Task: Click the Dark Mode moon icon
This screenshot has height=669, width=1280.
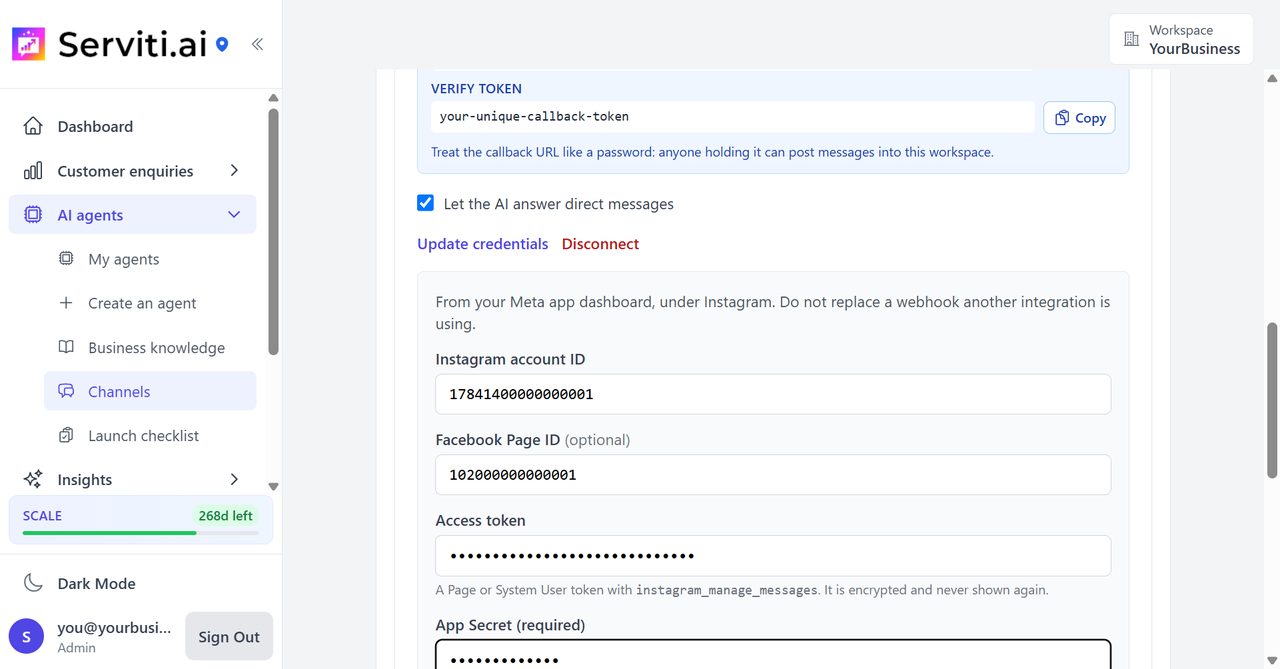Action: point(33,583)
